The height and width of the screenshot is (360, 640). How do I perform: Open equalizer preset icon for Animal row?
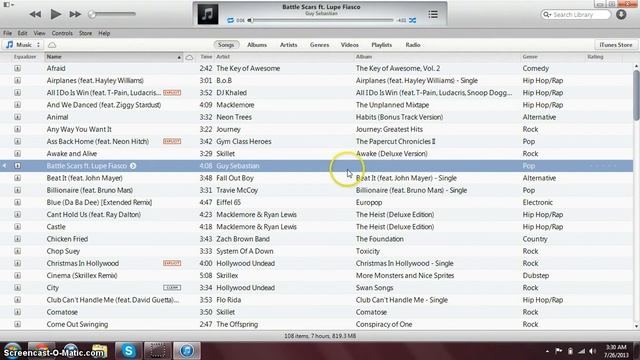(x=18, y=117)
